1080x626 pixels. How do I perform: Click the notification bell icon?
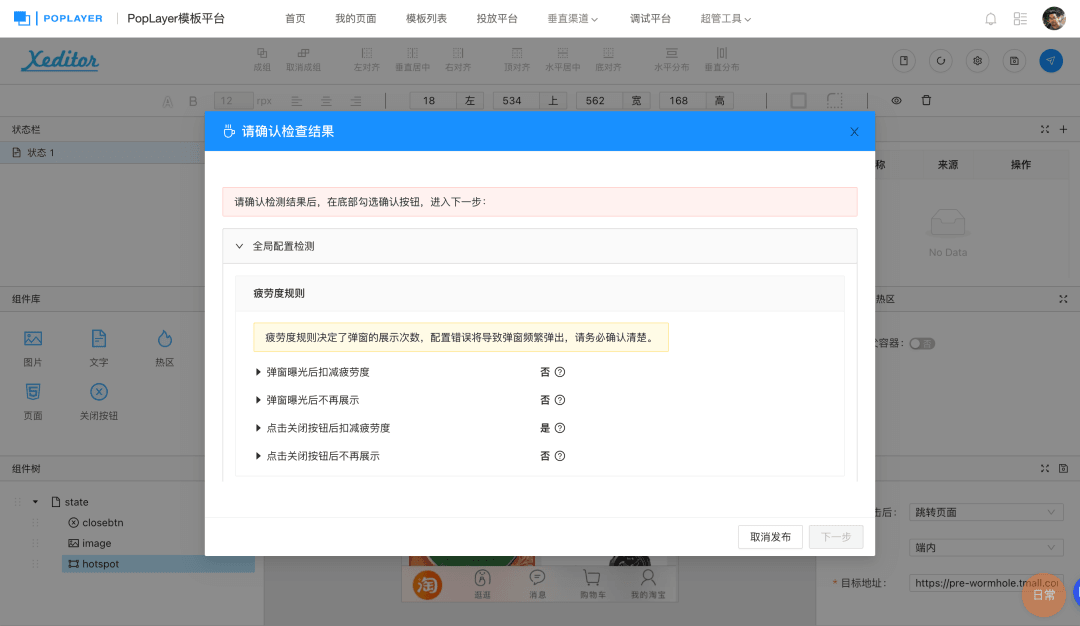(x=990, y=19)
